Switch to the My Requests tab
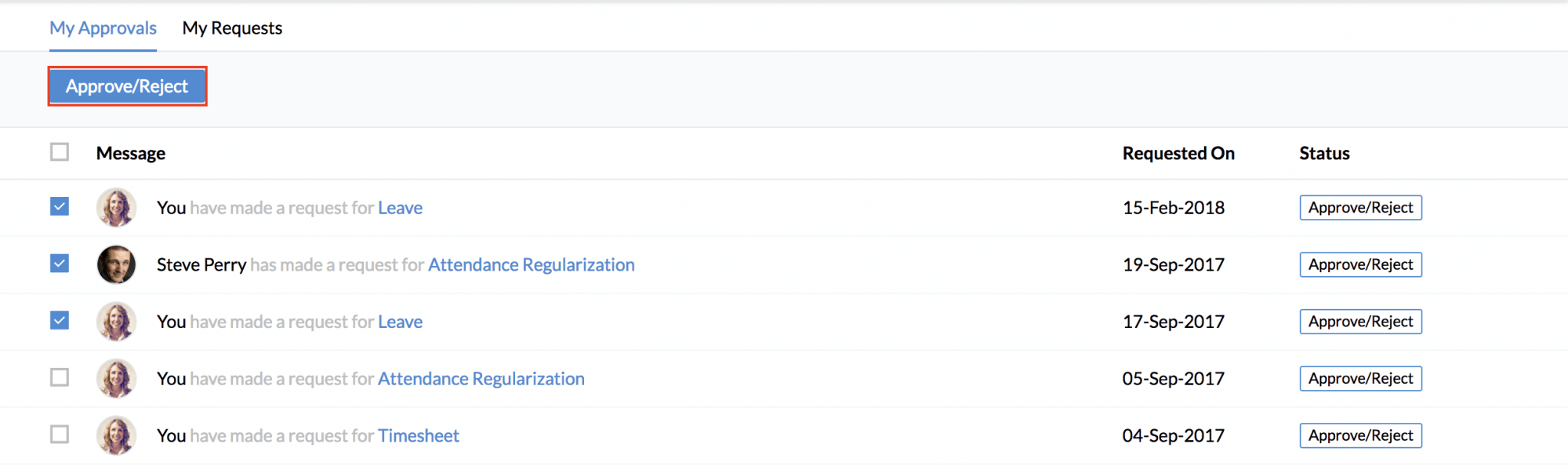 232,28
